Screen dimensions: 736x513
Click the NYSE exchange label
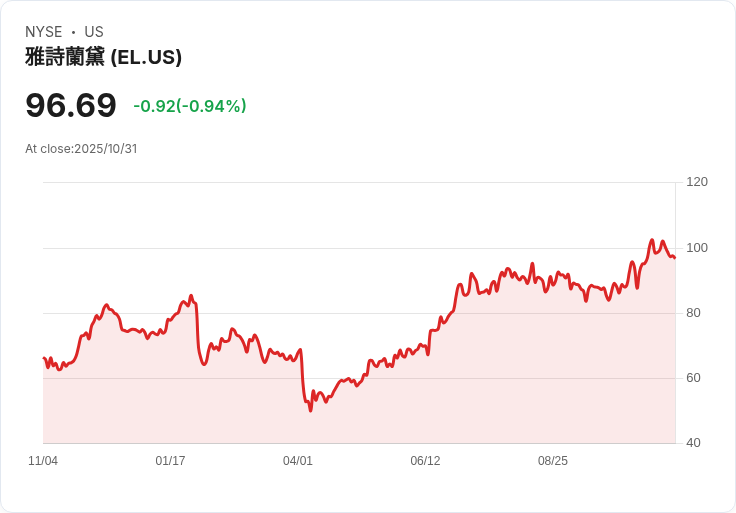pyautogui.click(x=43, y=32)
